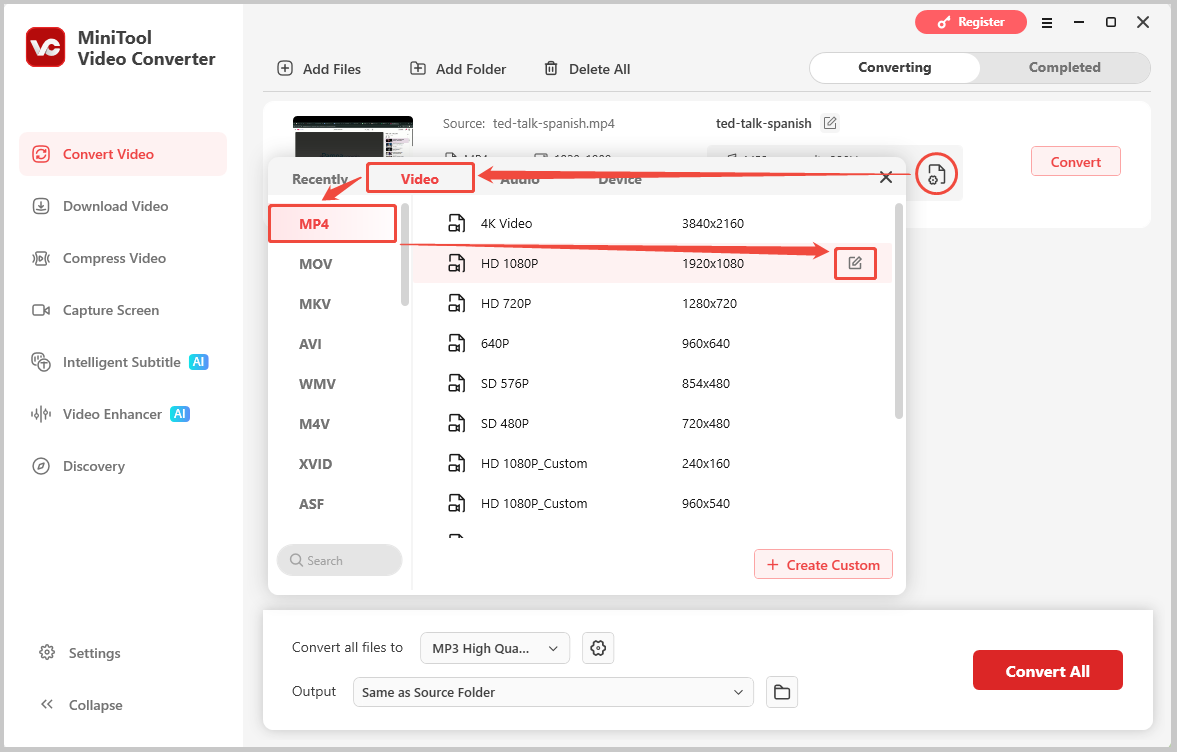Choose the SD 480P preset
The width and height of the screenshot is (1177, 752).
coord(652,423)
